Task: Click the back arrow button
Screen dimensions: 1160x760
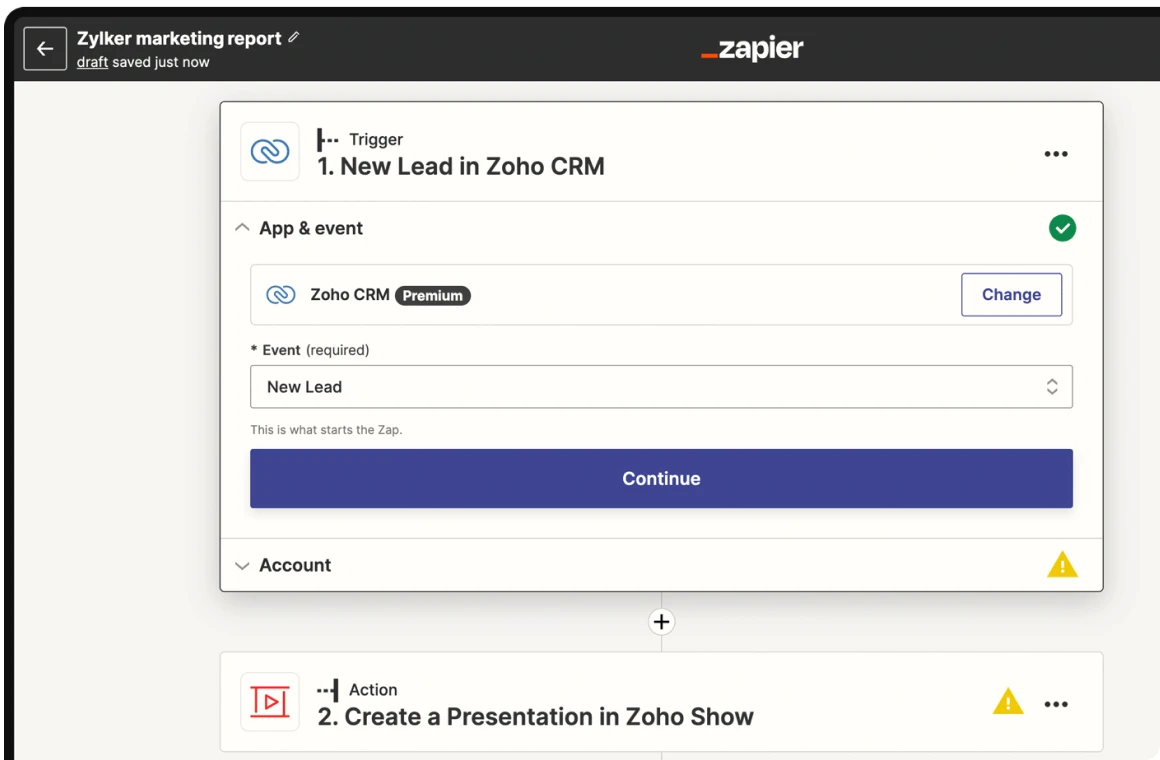Action: (45, 49)
